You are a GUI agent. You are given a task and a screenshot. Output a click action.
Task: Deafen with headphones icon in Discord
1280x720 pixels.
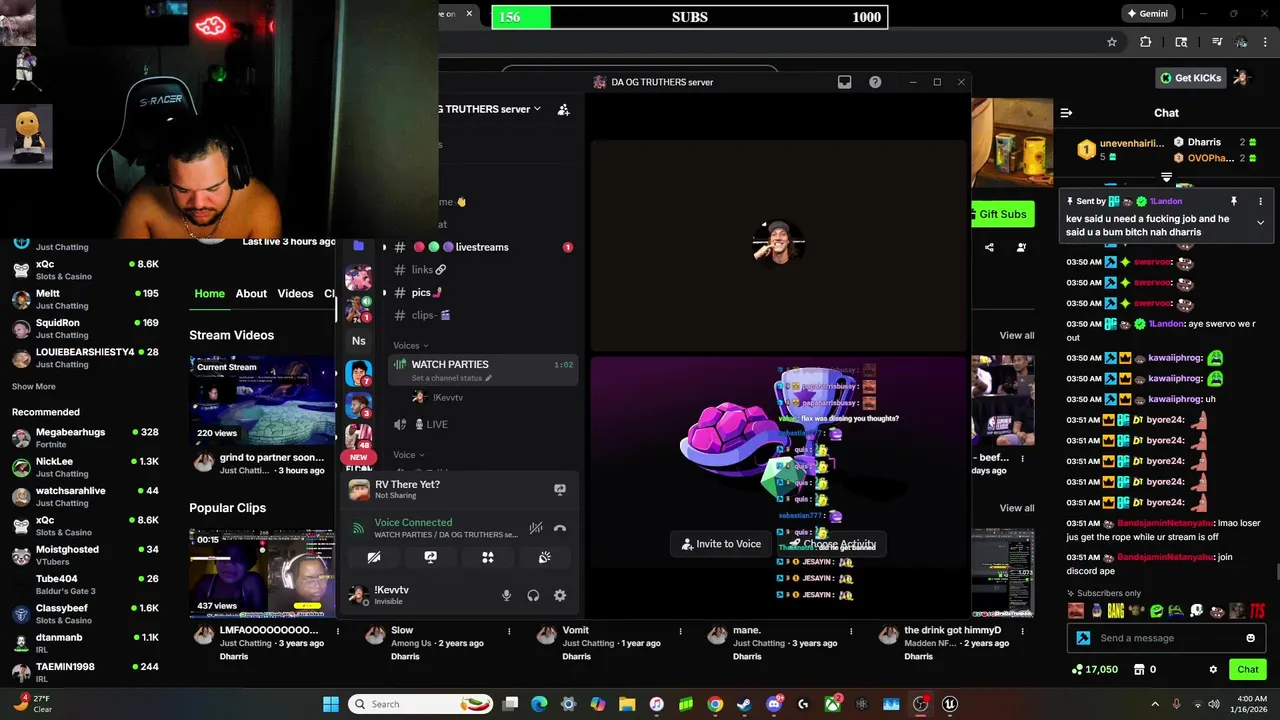(533, 596)
